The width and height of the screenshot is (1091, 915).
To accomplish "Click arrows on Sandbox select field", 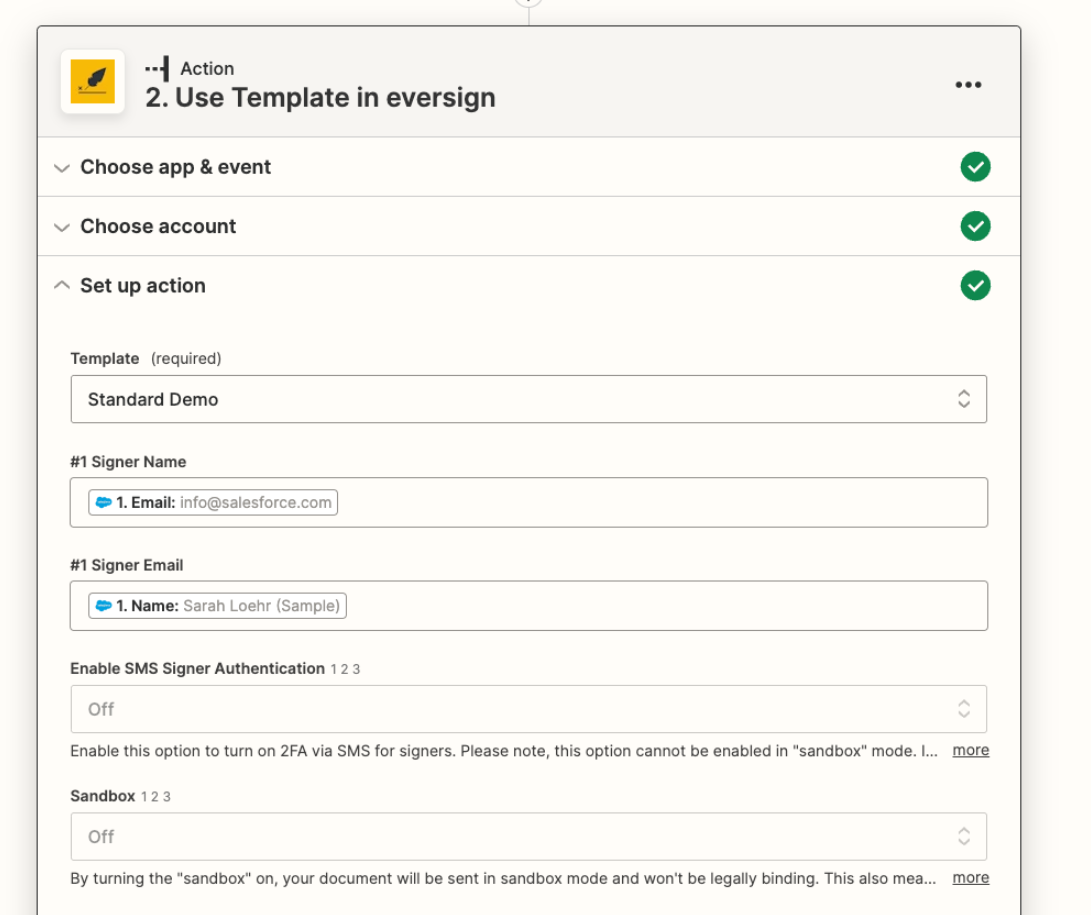I will (x=964, y=836).
